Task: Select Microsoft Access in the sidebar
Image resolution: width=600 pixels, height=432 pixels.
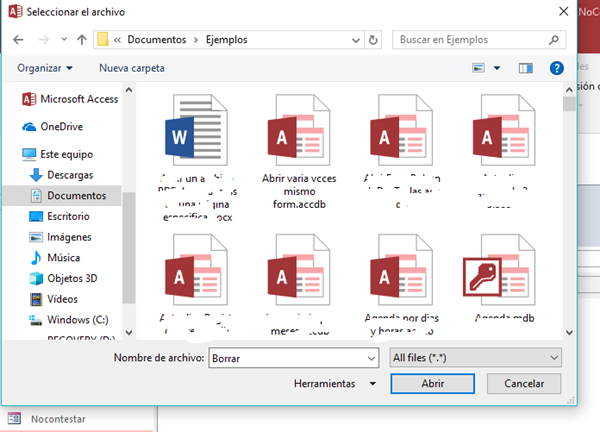Action: coord(78,99)
